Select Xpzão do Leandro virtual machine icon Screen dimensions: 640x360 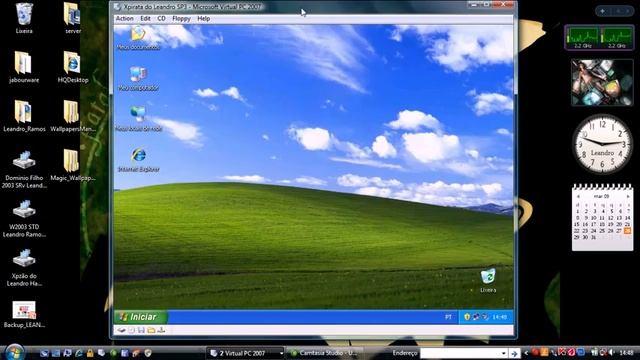point(24,267)
